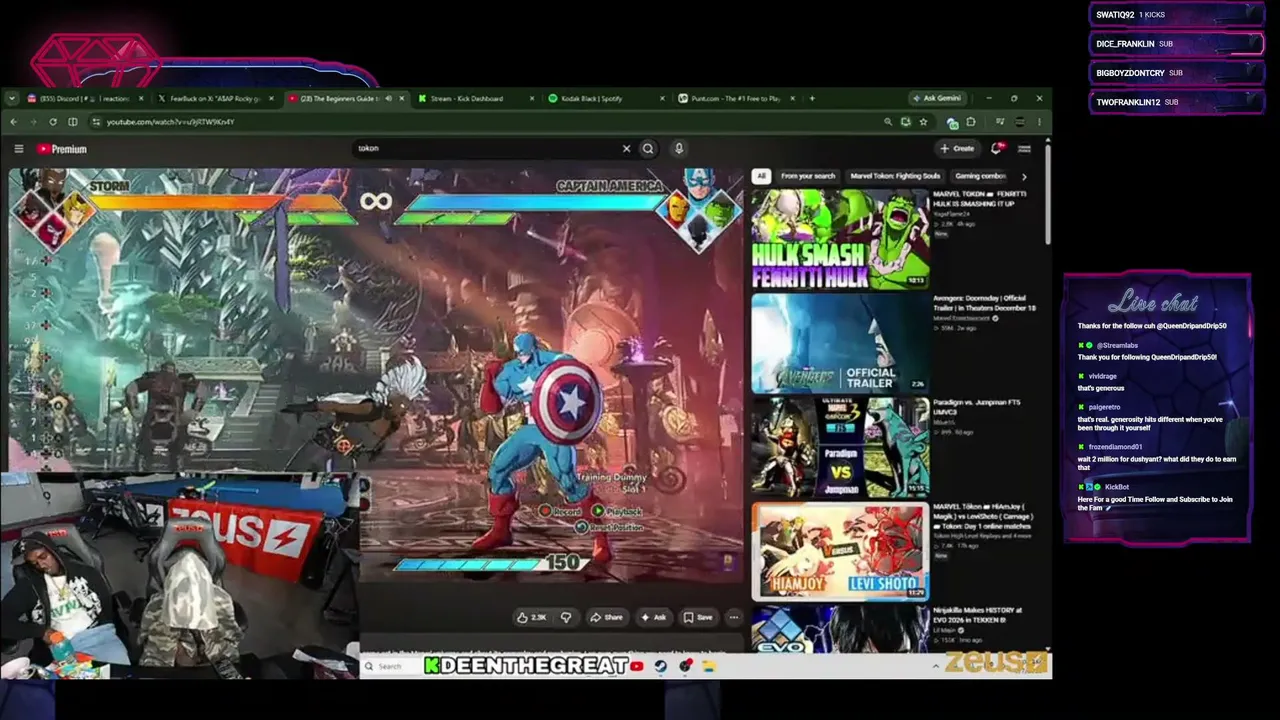
Task: Open the YouTube account menu icon
Action: pyautogui.click(x=1024, y=148)
